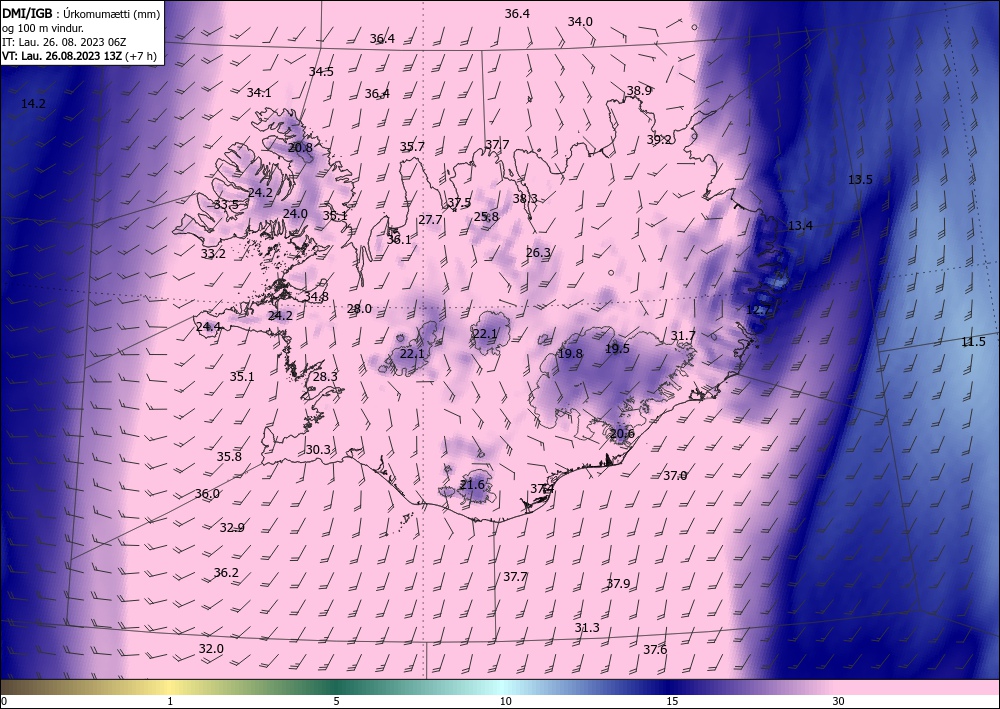Click the '(+7 h)' forecast offset text

click(x=142, y=56)
